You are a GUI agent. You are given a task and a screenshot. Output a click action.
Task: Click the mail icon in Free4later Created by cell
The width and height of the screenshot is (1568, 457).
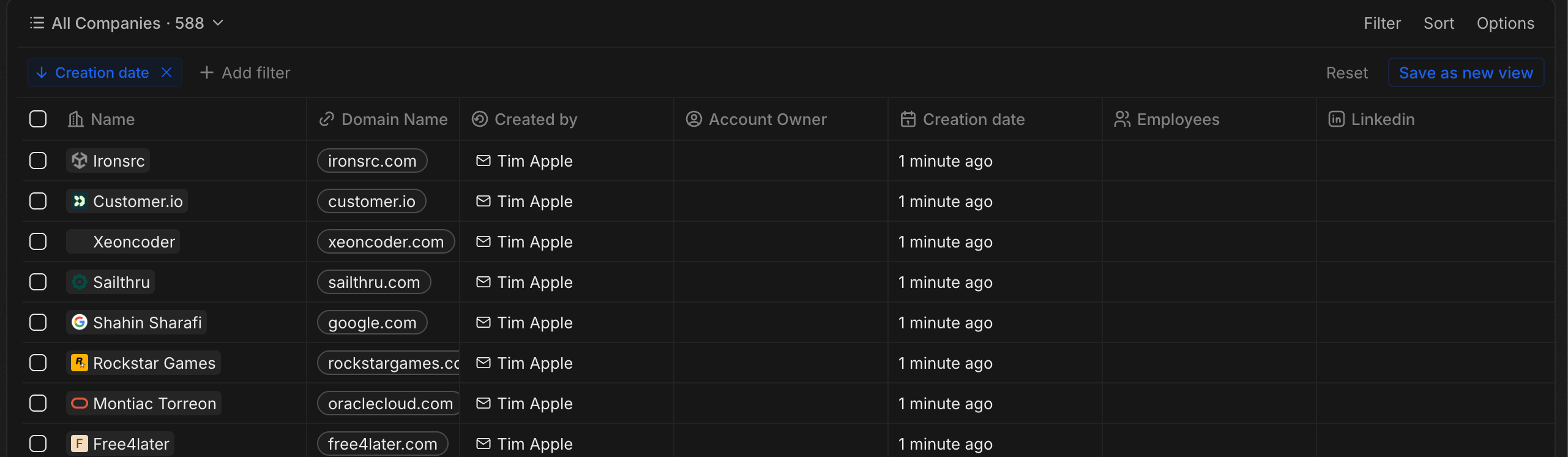click(483, 444)
